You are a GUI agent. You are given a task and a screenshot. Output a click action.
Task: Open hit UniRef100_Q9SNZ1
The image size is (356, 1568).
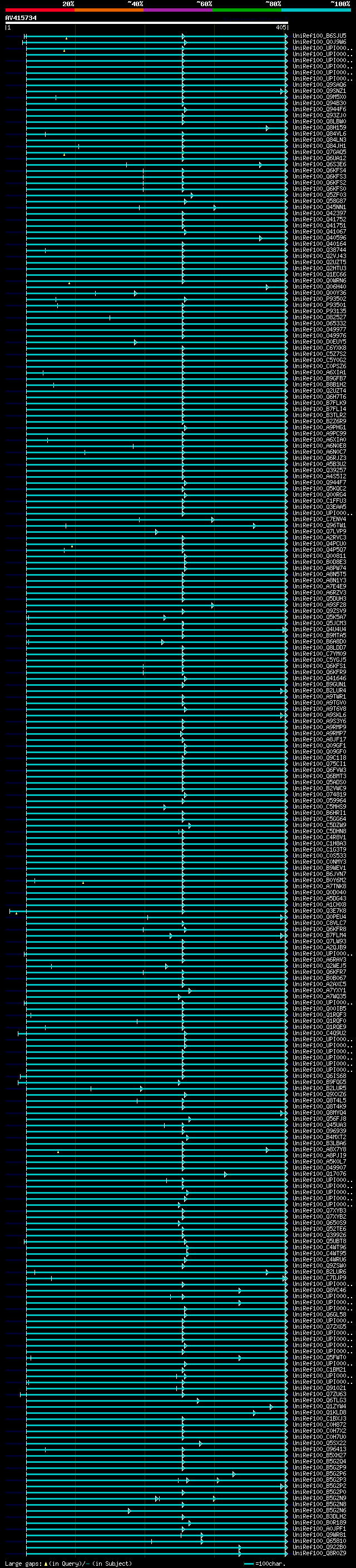pos(319,91)
